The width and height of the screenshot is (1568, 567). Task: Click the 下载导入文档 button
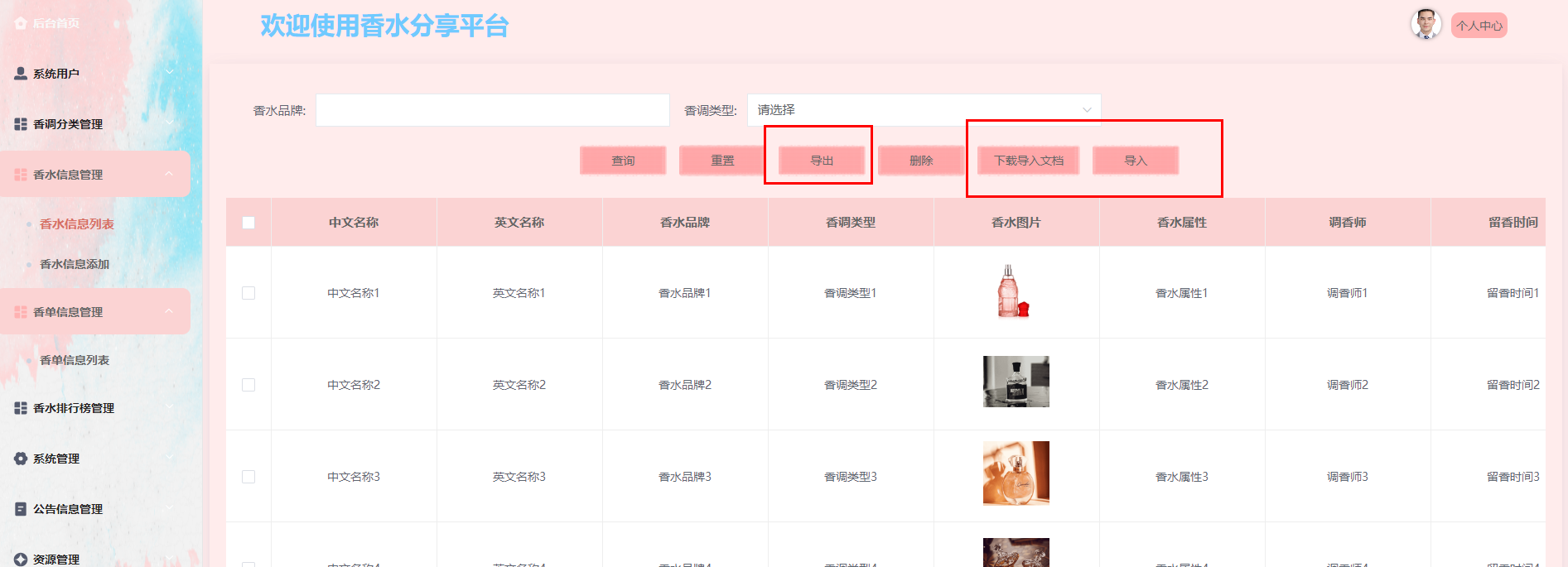pyautogui.click(x=1029, y=161)
